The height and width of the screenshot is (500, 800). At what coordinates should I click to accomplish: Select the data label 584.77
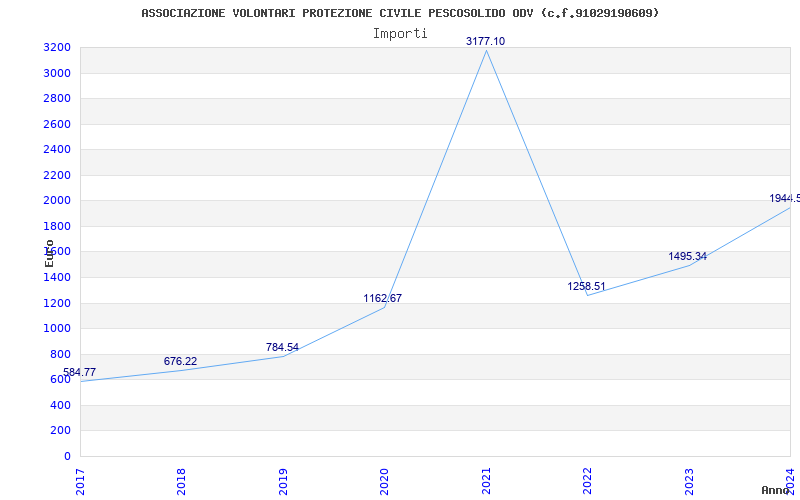coord(79,372)
